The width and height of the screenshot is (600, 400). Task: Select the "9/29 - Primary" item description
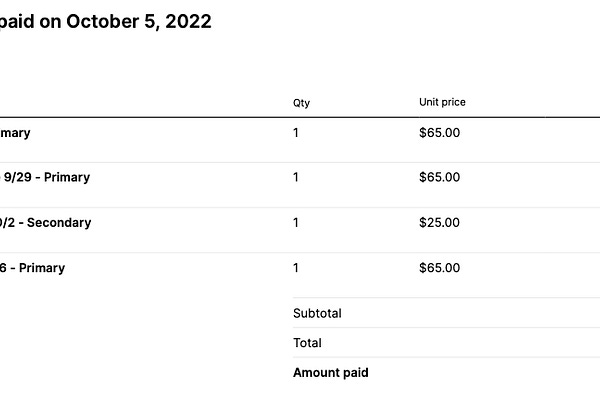click(x=47, y=177)
